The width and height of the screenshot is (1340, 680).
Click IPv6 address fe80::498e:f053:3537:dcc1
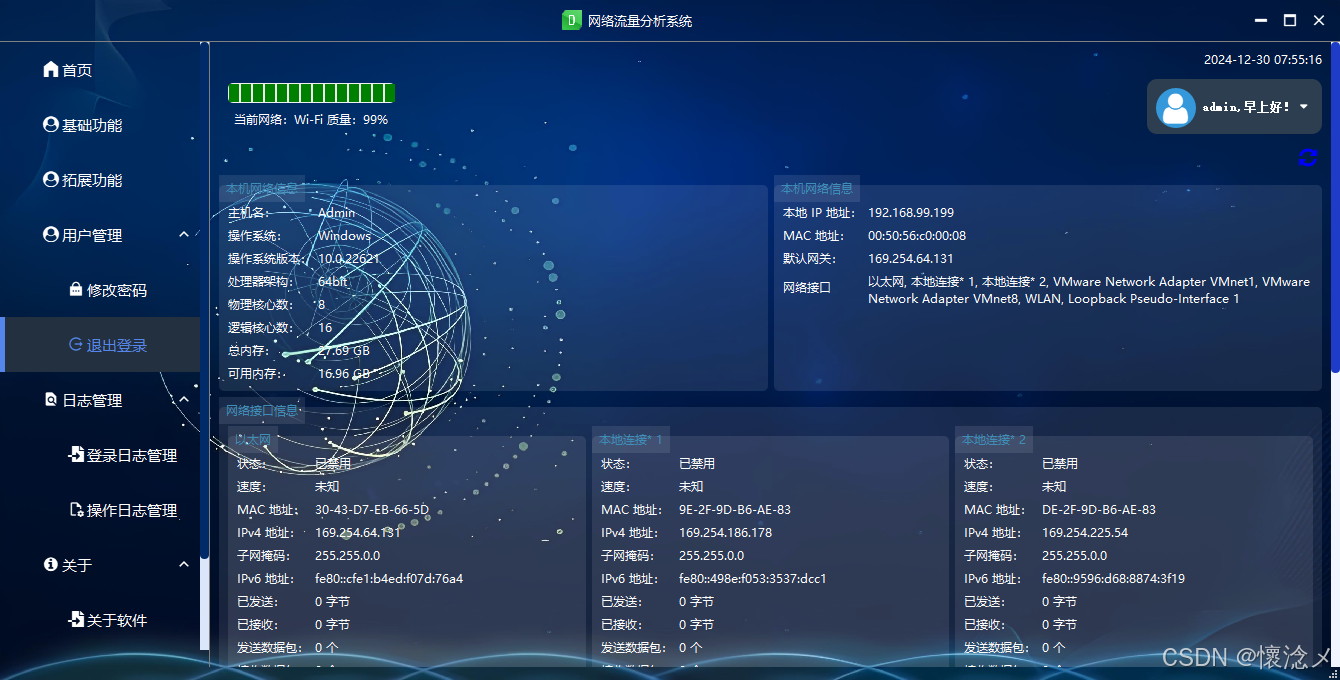point(753,578)
